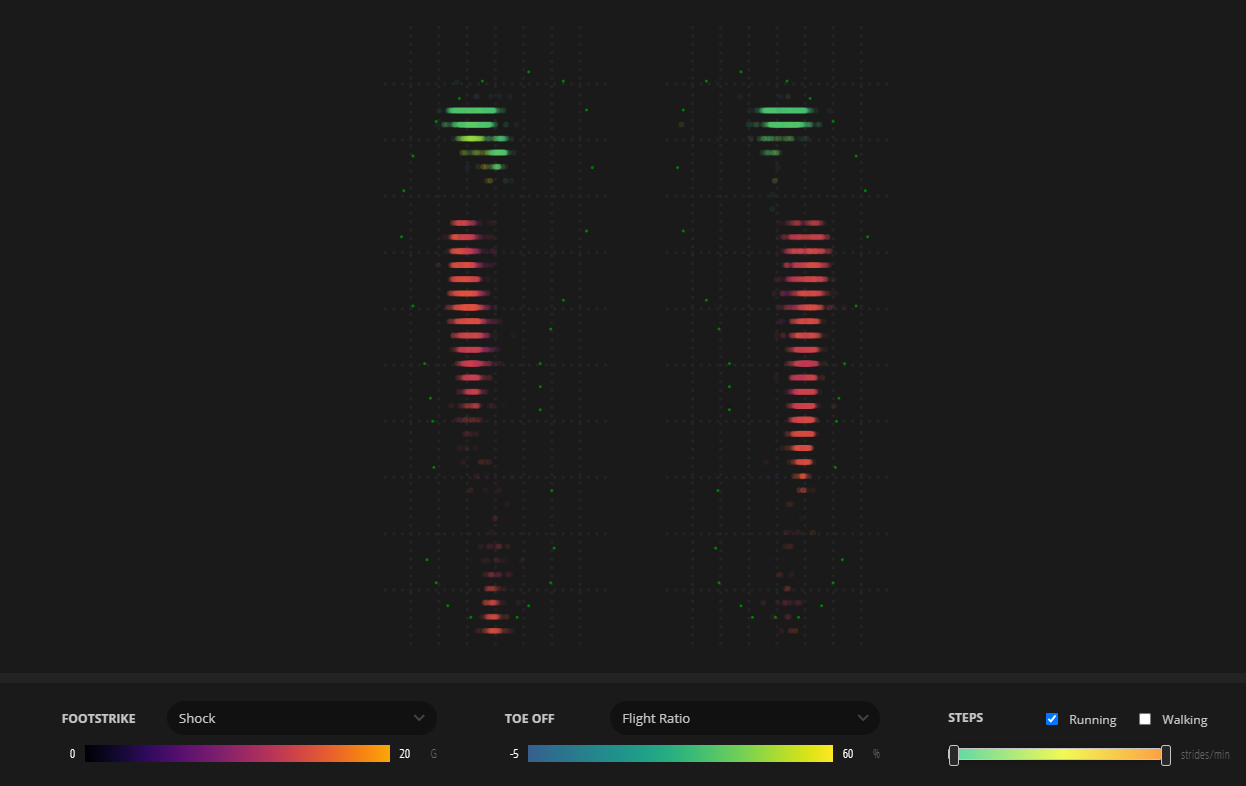Image resolution: width=1246 pixels, height=786 pixels.
Task: Enable the Walking checkbox
Action: coord(1145,719)
